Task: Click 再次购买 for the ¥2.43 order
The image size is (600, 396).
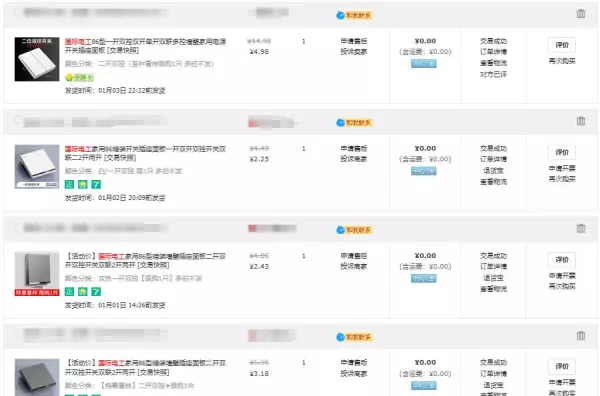Action: tap(562, 286)
